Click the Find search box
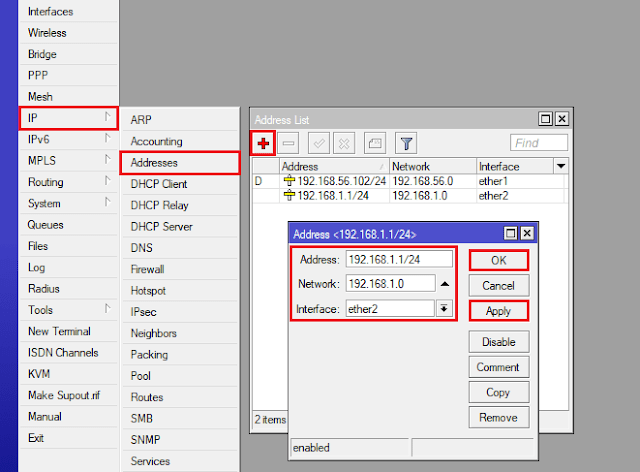The height and width of the screenshot is (472, 640). (x=539, y=143)
